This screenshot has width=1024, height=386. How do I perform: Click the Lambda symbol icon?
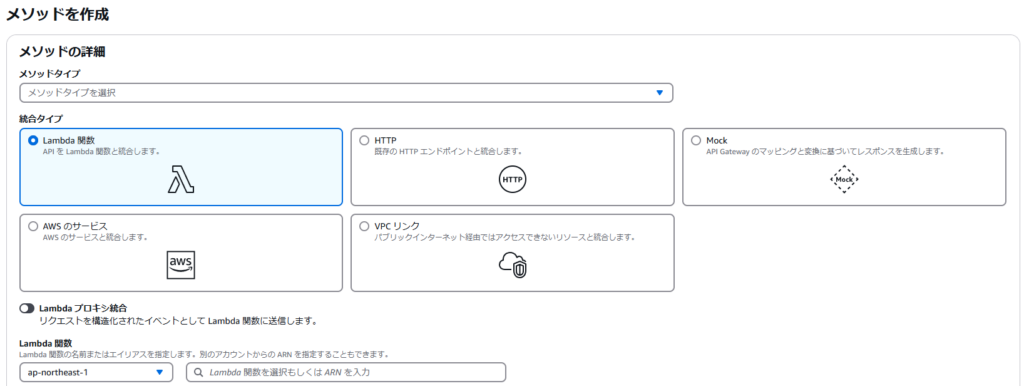click(x=181, y=179)
